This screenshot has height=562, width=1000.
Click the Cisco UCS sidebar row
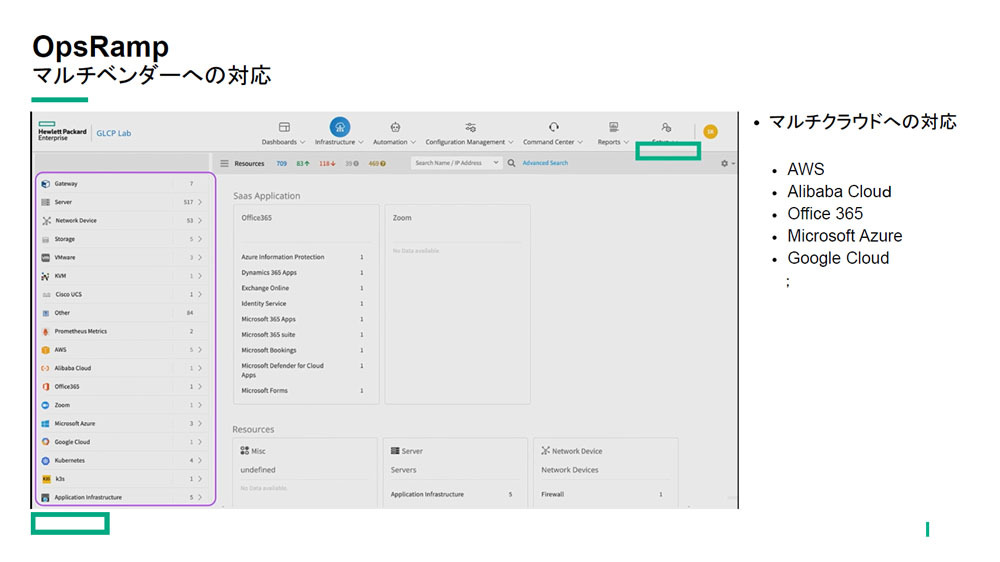point(122,295)
